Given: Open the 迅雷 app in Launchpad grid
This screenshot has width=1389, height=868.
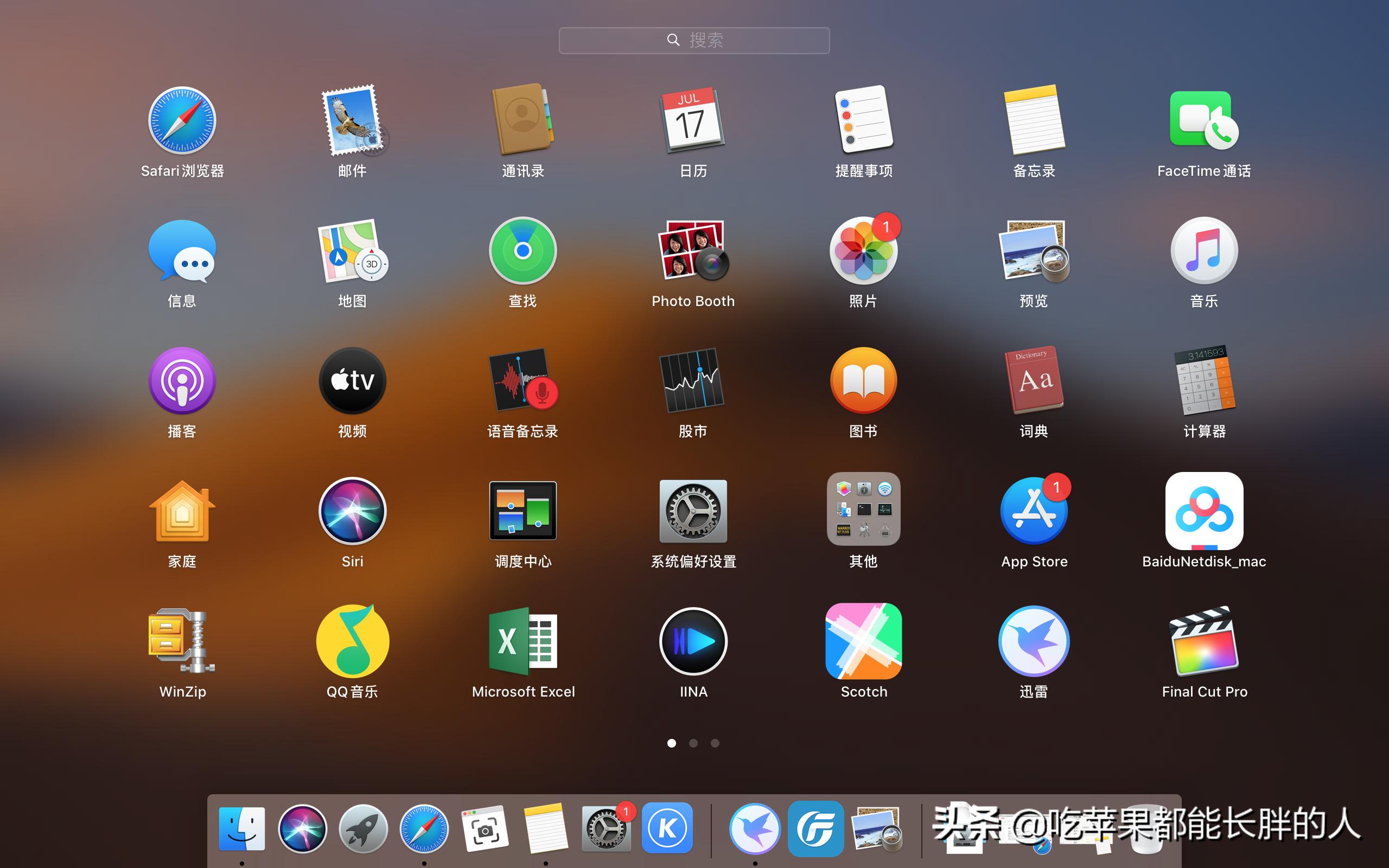Looking at the screenshot, I should tap(1034, 642).
